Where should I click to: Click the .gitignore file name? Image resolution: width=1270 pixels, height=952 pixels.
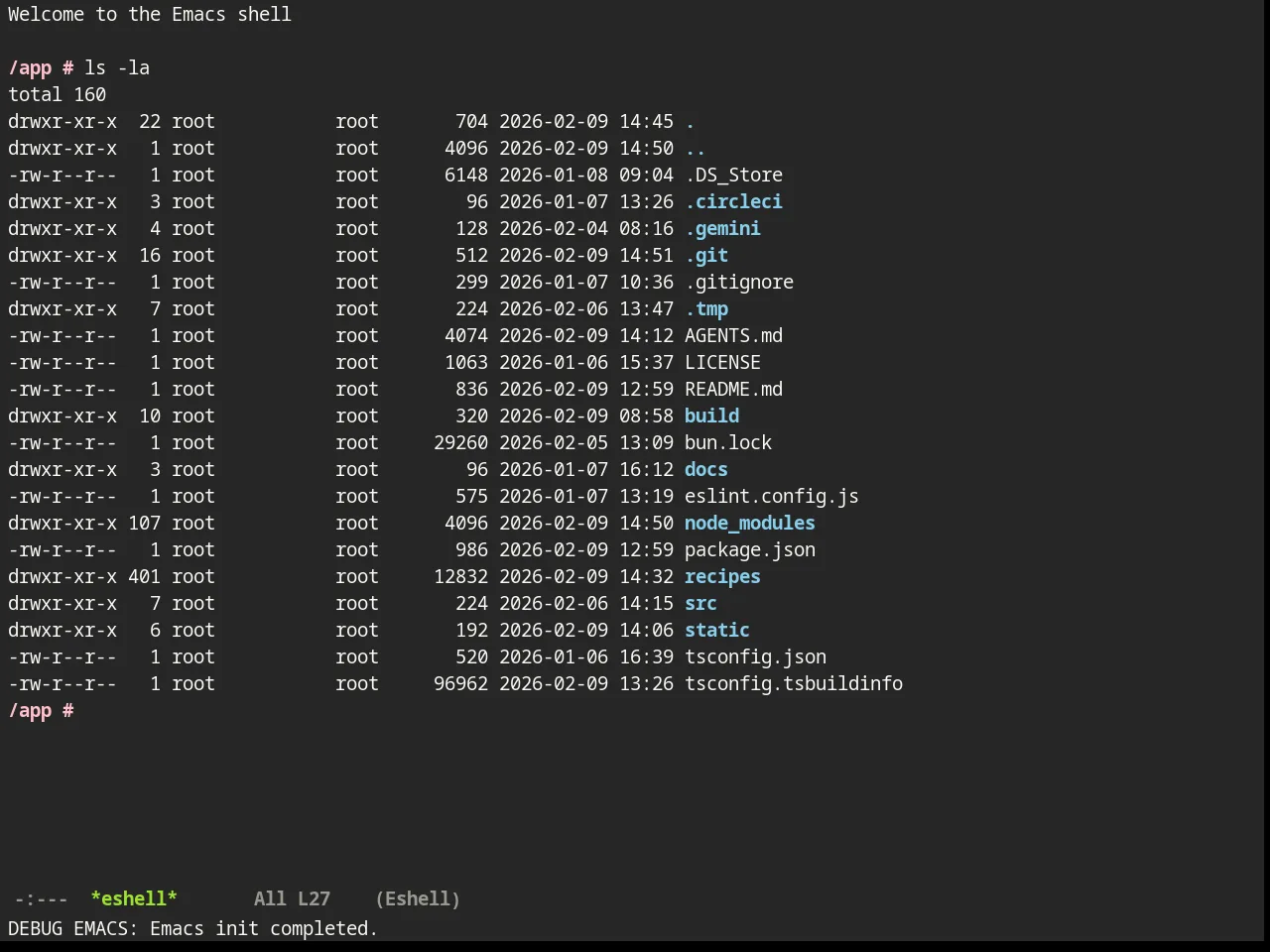coord(739,282)
